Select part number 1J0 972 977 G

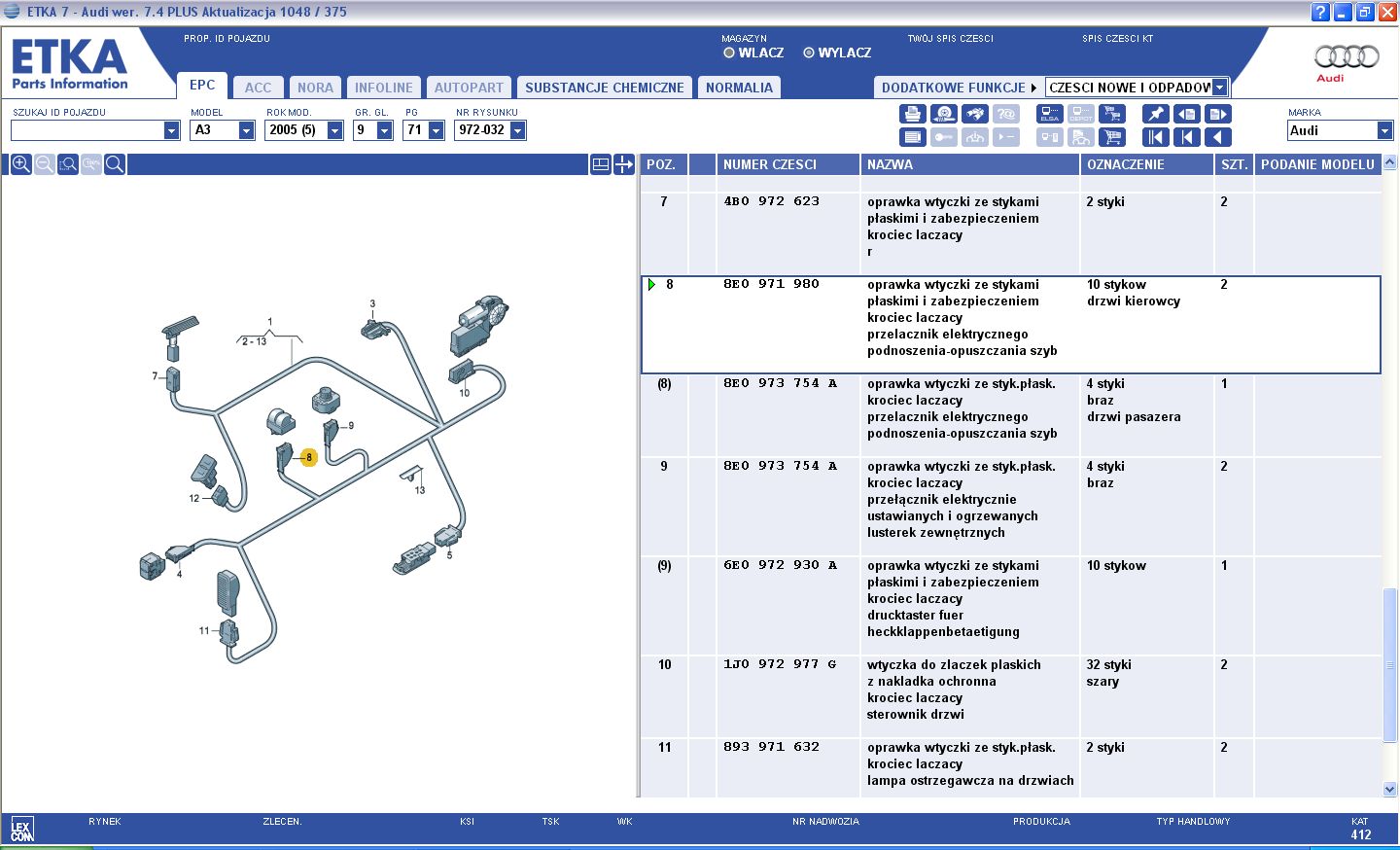[780, 664]
